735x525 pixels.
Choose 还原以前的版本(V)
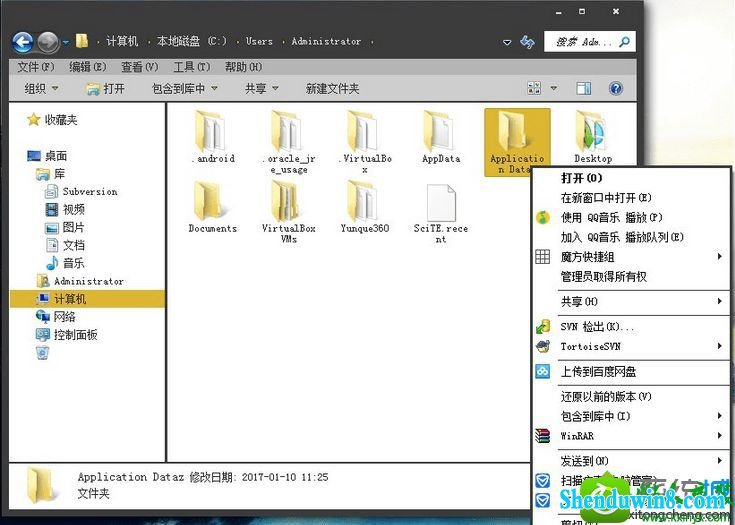(631, 397)
